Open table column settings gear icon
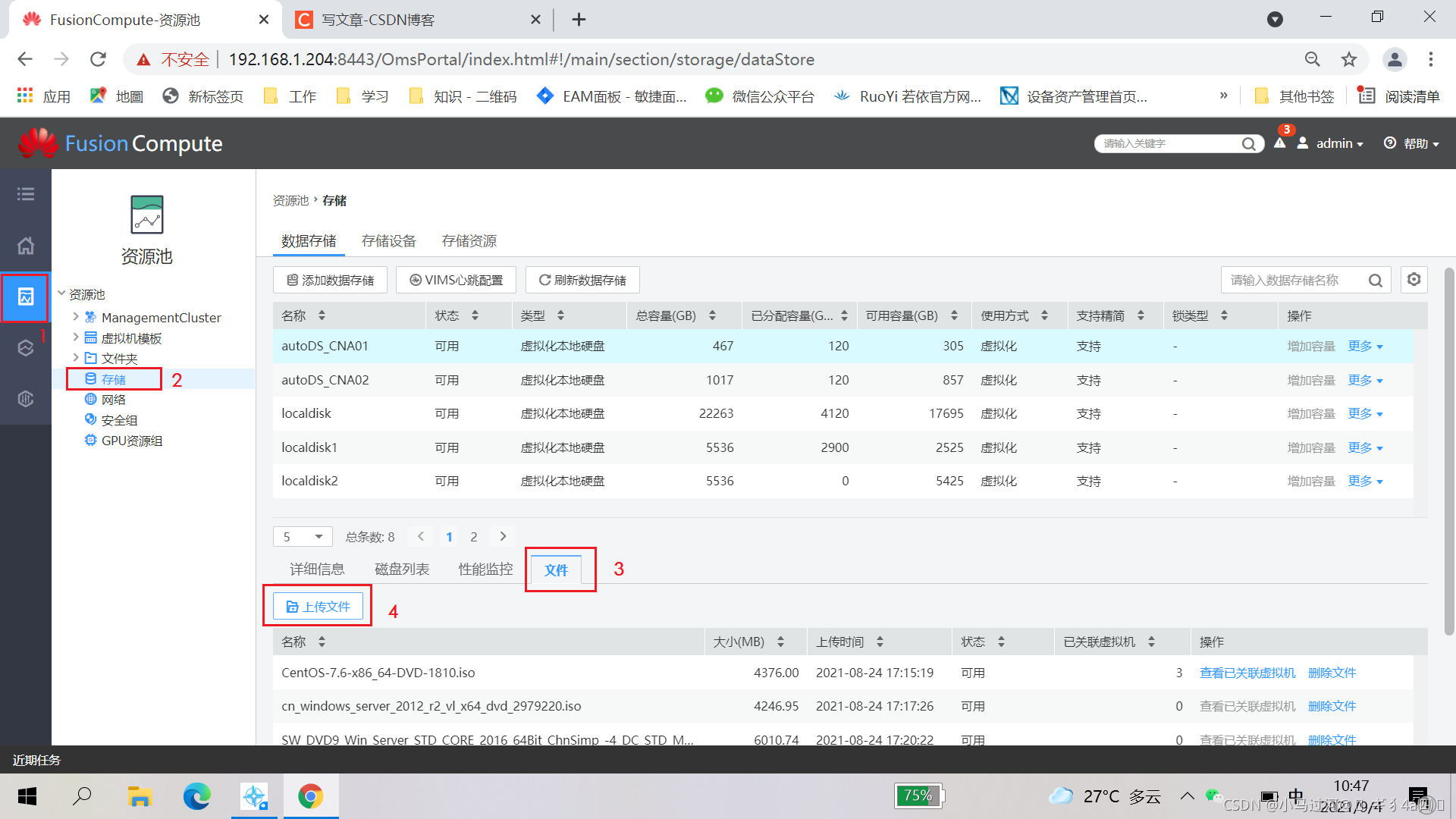The width and height of the screenshot is (1456, 819). 1414,280
